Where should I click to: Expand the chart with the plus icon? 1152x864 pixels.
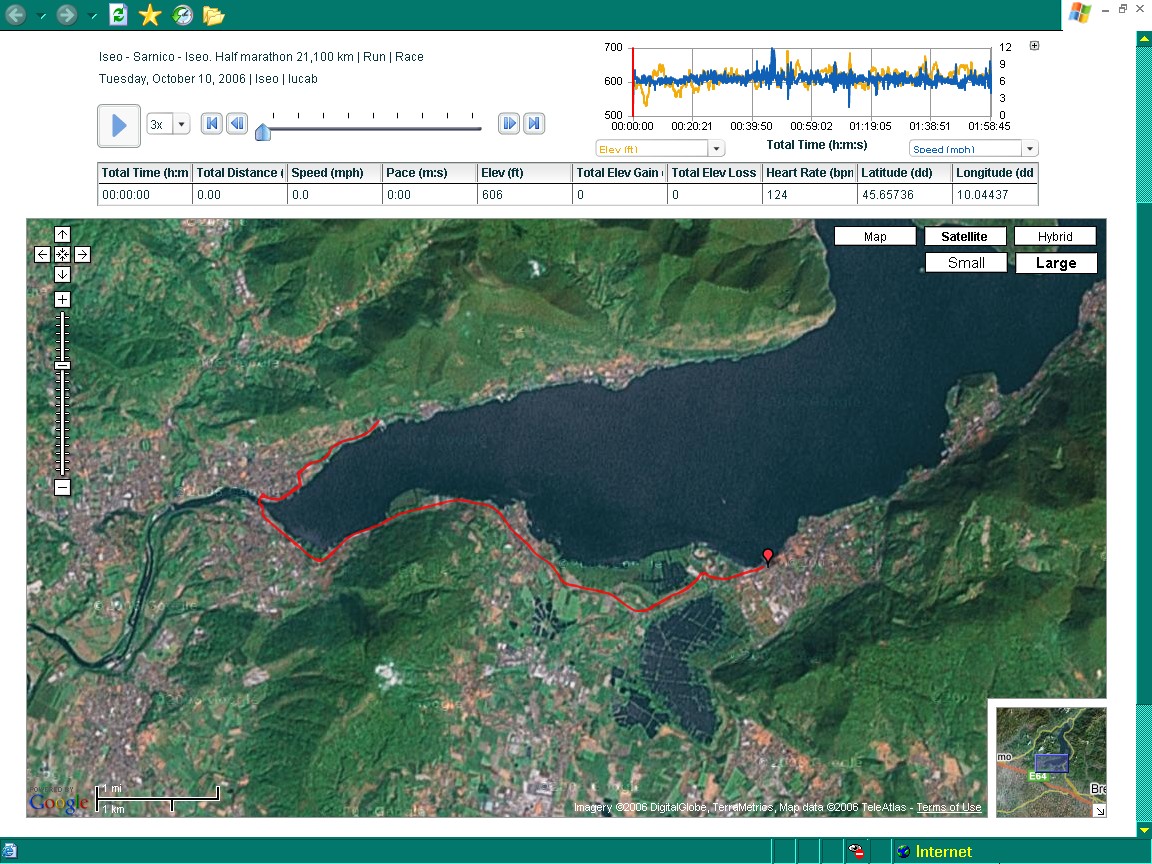pyautogui.click(x=1034, y=45)
